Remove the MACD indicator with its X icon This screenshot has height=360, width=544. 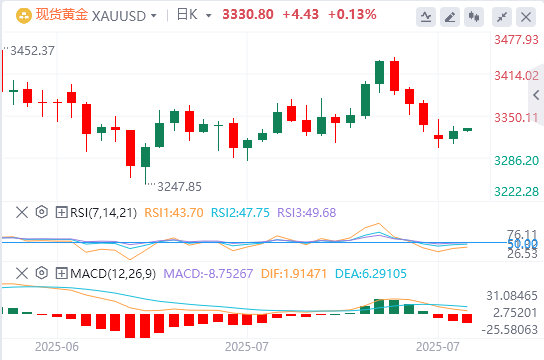[x=22, y=273]
